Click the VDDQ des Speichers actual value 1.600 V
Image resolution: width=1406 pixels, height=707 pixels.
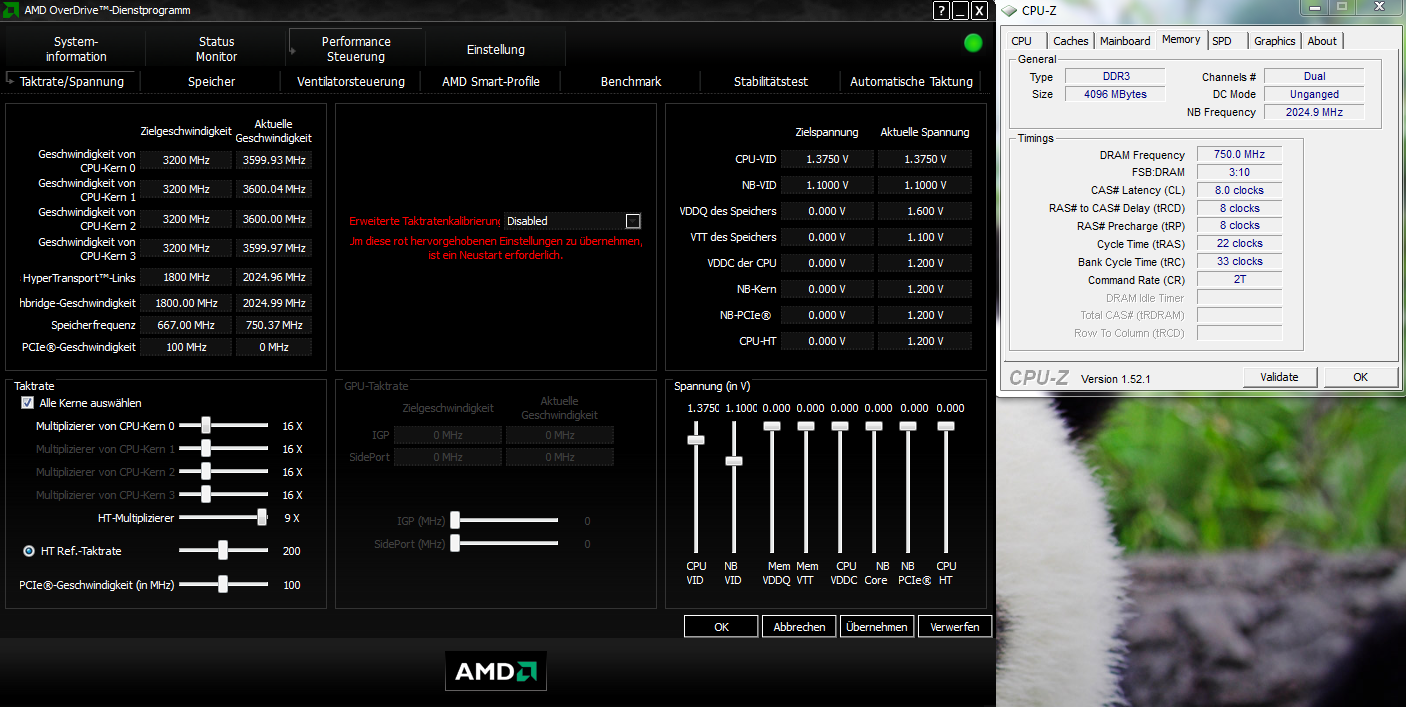[x=924, y=211]
